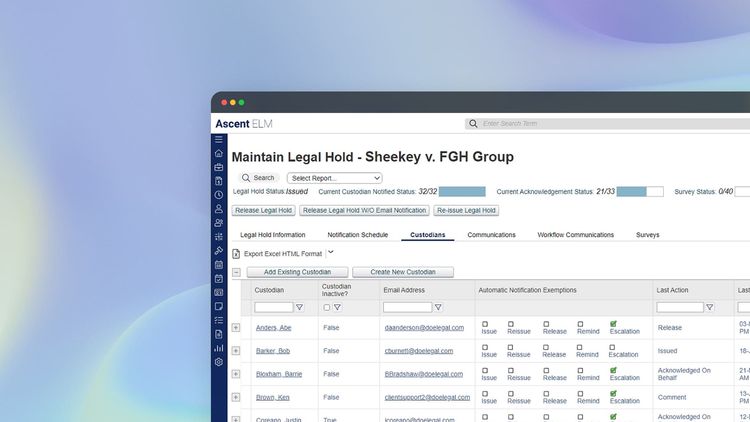Open export format chevron dropdown
Image resolution: width=750 pixels, height=422 pixels.
tap(331, 252)
